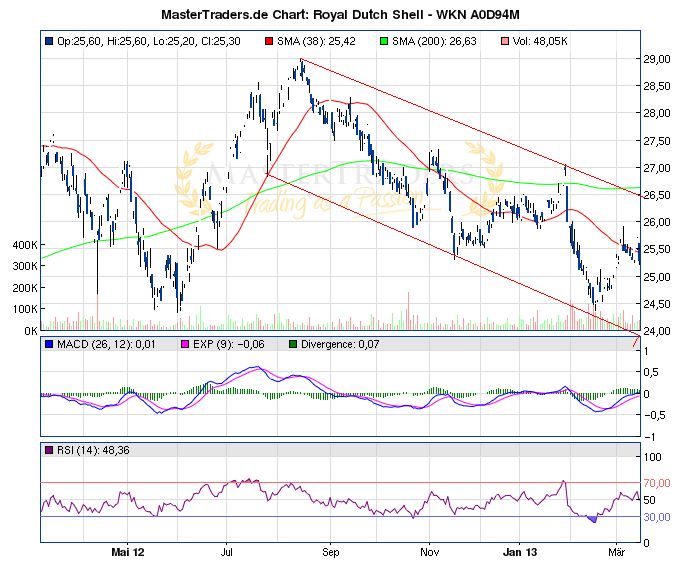Click the 'Sep' date axis label
This screenshot has width=680, height=578.
(x=332, y=552)
